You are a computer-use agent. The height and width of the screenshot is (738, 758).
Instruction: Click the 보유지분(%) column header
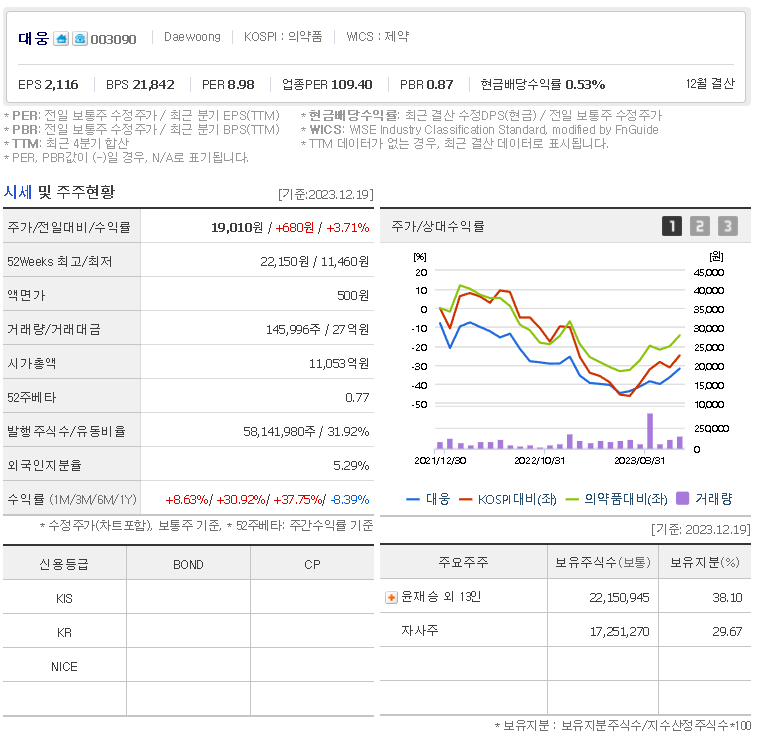point(705,562)
